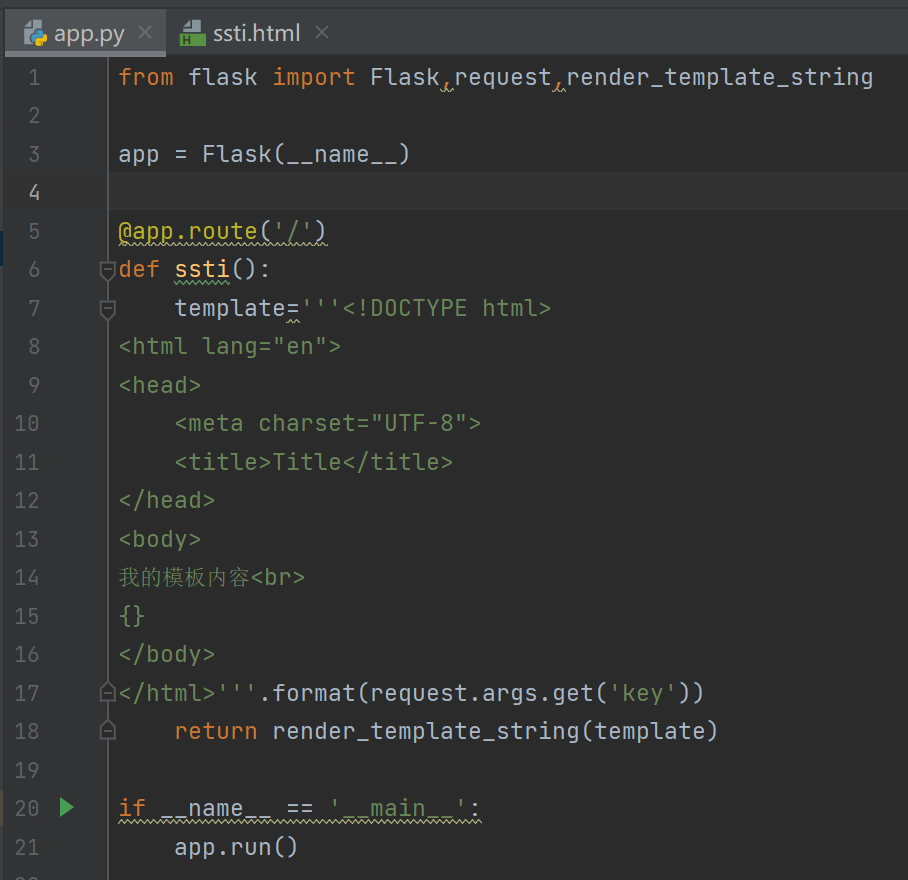Click app.run() on line 21
Viewport: 908px width, 880px height.
236,847
